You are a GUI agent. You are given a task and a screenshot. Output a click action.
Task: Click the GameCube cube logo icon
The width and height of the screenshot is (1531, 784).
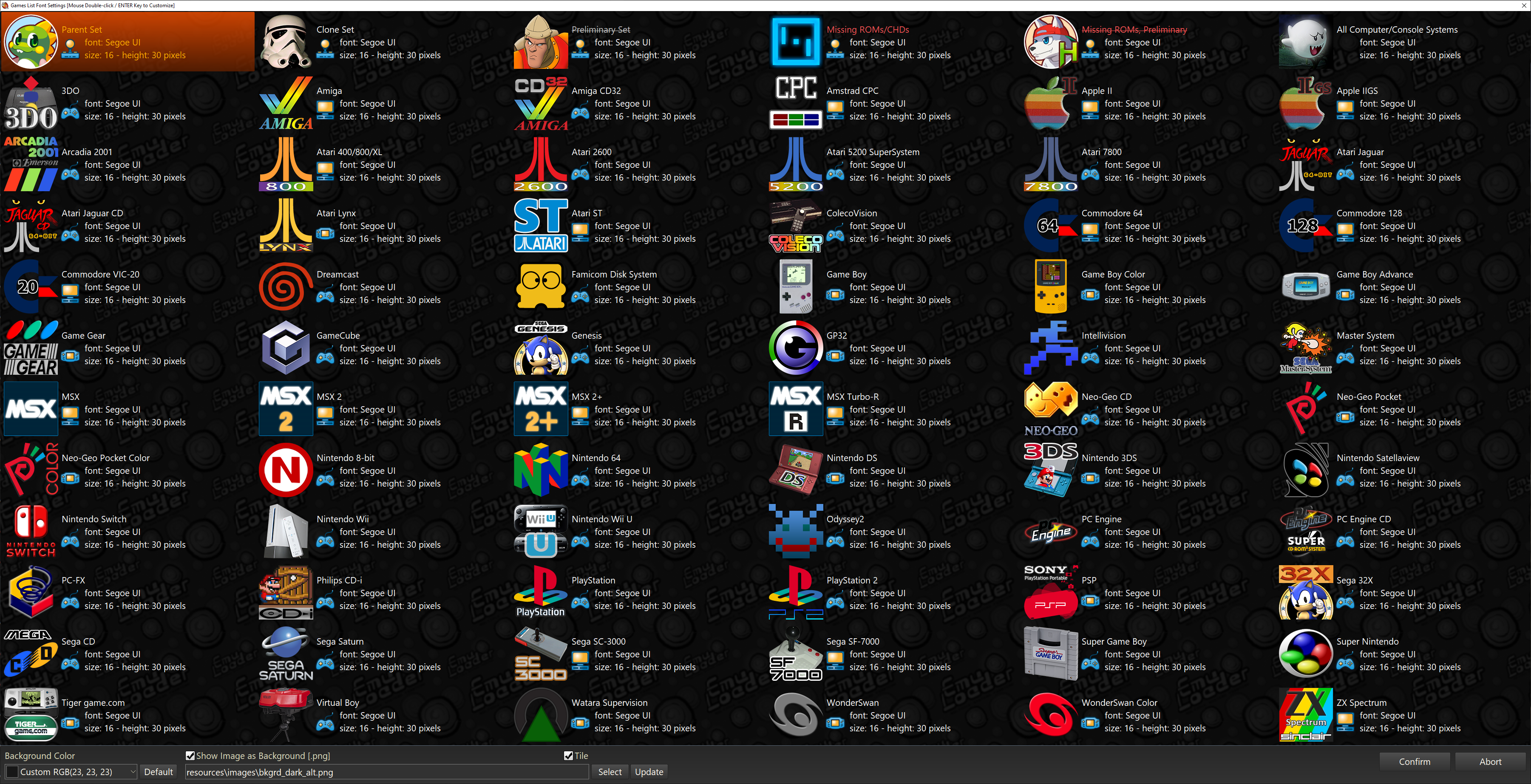pos(286,348)
